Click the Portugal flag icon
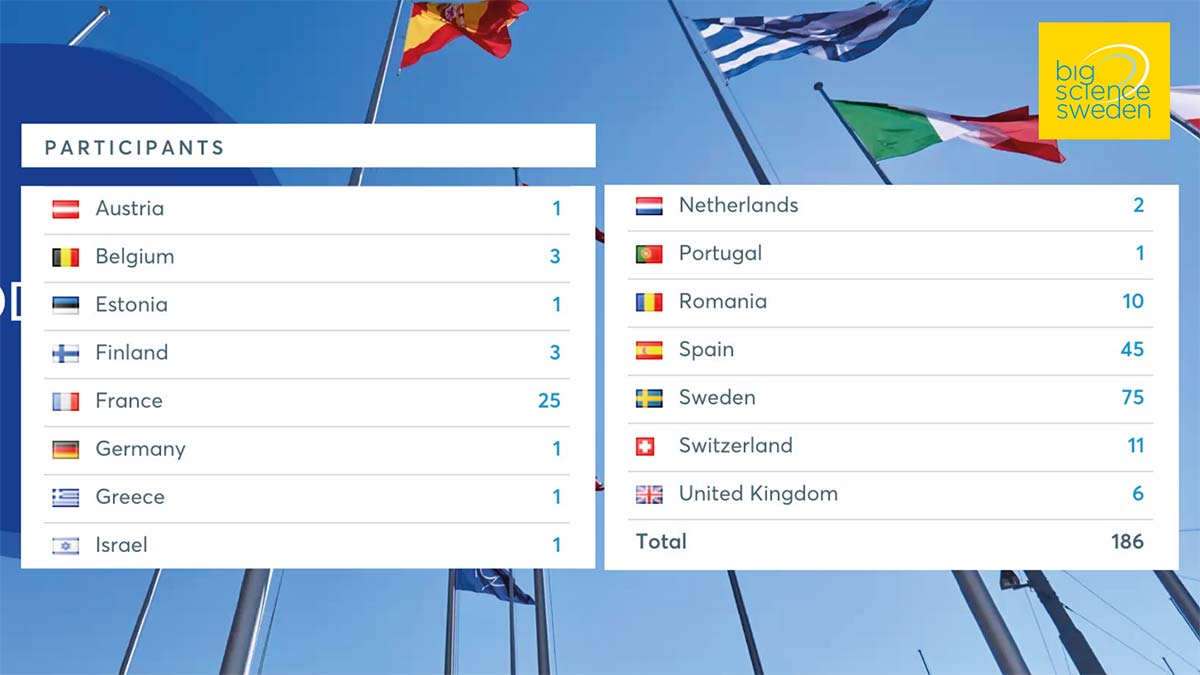This screenshot has height=675, width=1200. (649, 254)
